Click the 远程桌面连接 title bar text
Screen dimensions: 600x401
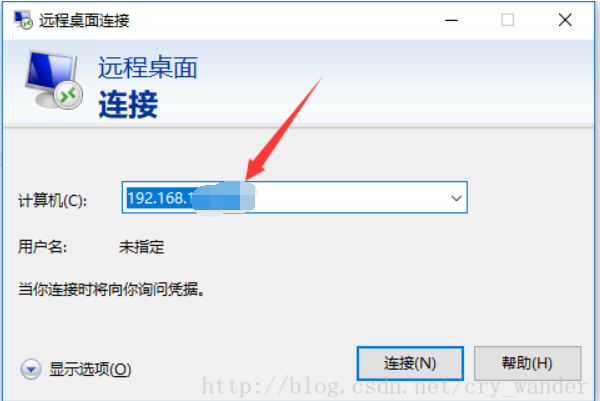point(84,20)
